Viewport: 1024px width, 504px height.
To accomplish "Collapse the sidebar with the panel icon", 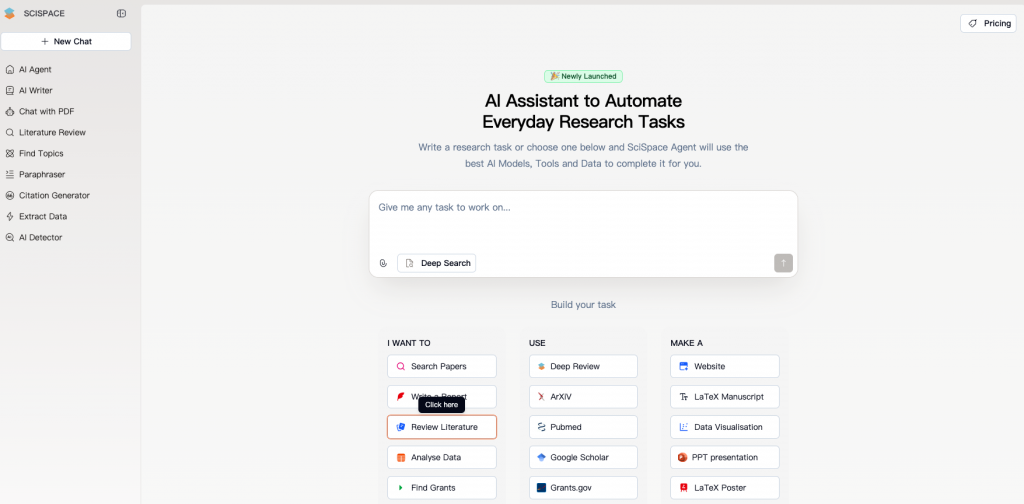I will (x=121, y=13).
